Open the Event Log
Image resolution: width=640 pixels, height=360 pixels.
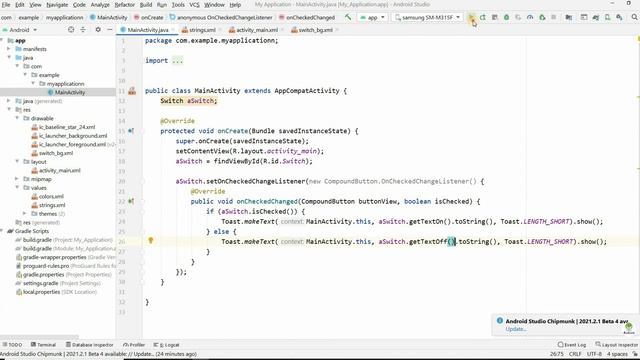pyautogui.click(x=572, y=345)
